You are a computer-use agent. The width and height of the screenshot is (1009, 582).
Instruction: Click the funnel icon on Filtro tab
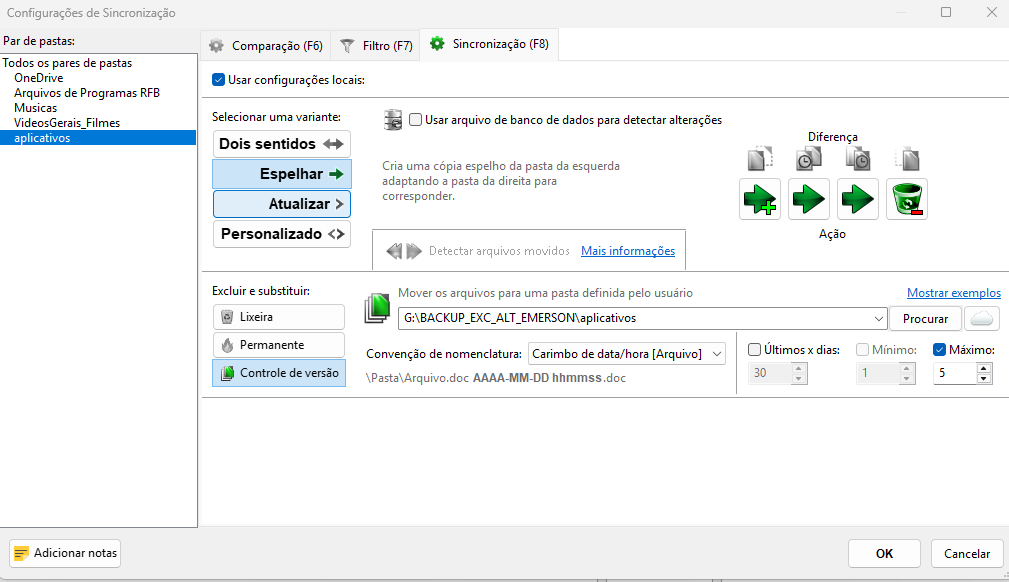coord(347,46)
